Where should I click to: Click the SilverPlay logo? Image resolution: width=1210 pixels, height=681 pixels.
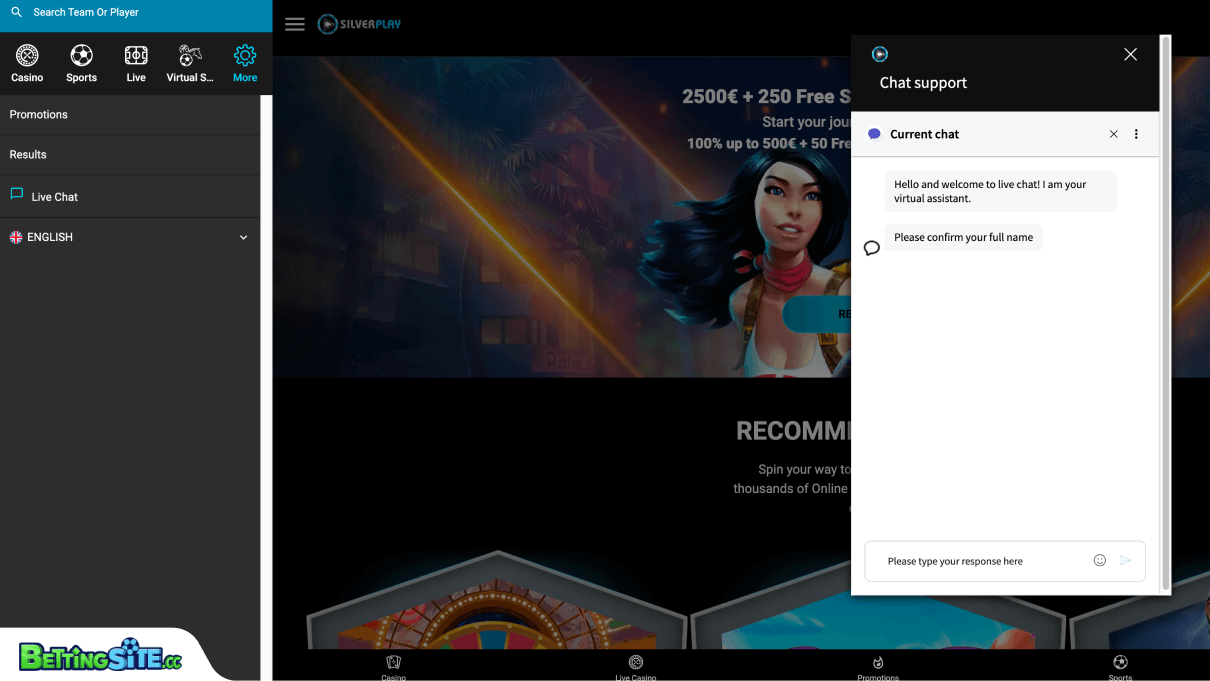359,24
